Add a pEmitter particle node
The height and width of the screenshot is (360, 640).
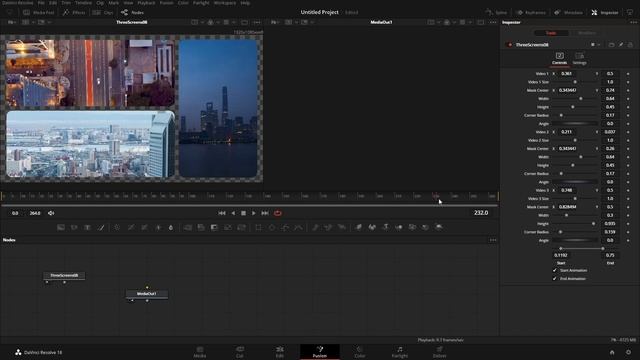click(x=315, y=227)
